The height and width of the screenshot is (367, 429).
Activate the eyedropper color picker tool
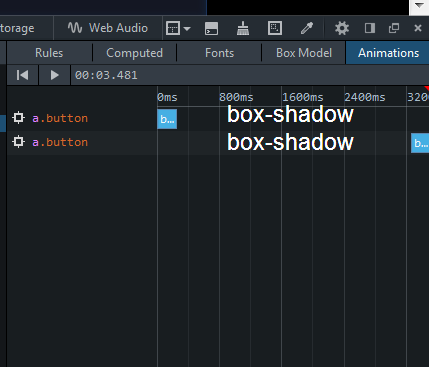(307, 28)
